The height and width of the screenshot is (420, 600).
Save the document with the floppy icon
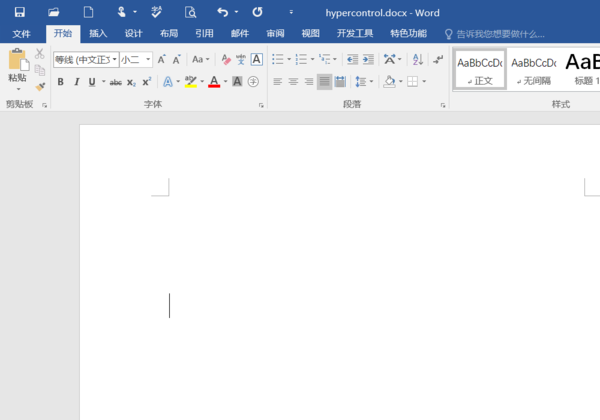coord(20,12)
